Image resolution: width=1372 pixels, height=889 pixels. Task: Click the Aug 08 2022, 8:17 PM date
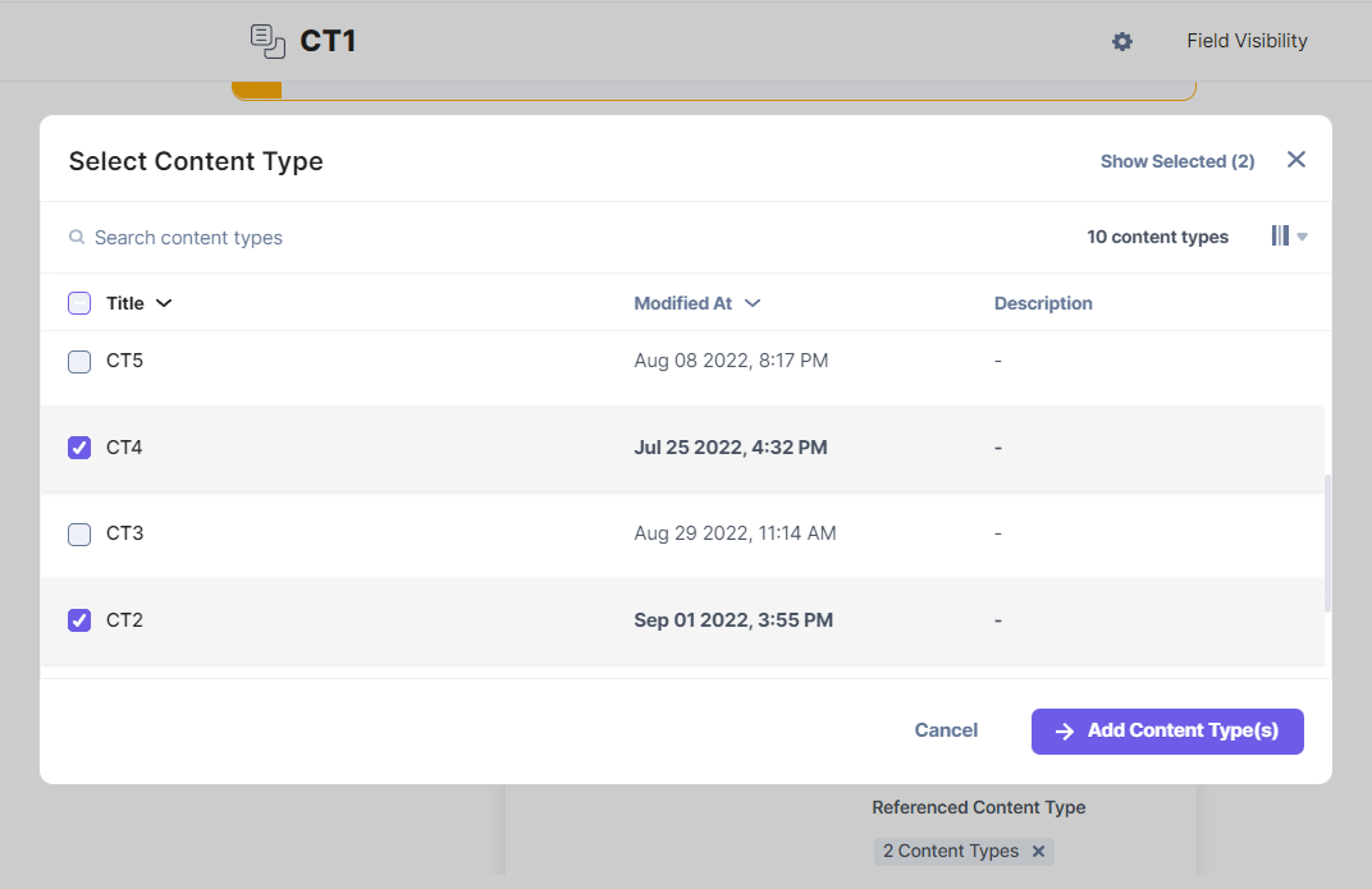(x=731, y=361)
